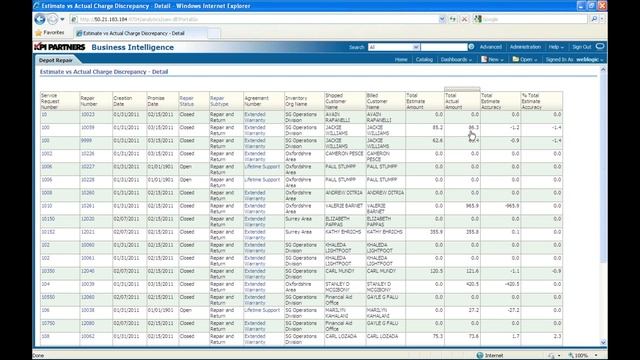Open repair number 10038 link

[x=88, y=311]
